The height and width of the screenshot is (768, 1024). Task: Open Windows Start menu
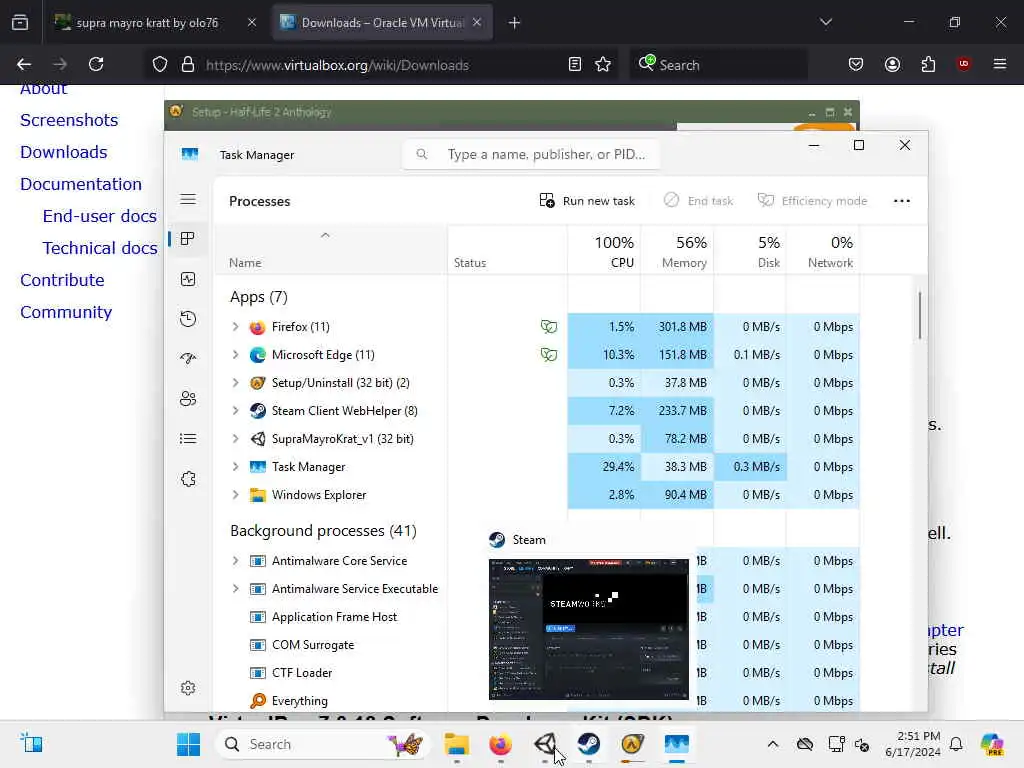pyautogui.click(x=189, y=744)
